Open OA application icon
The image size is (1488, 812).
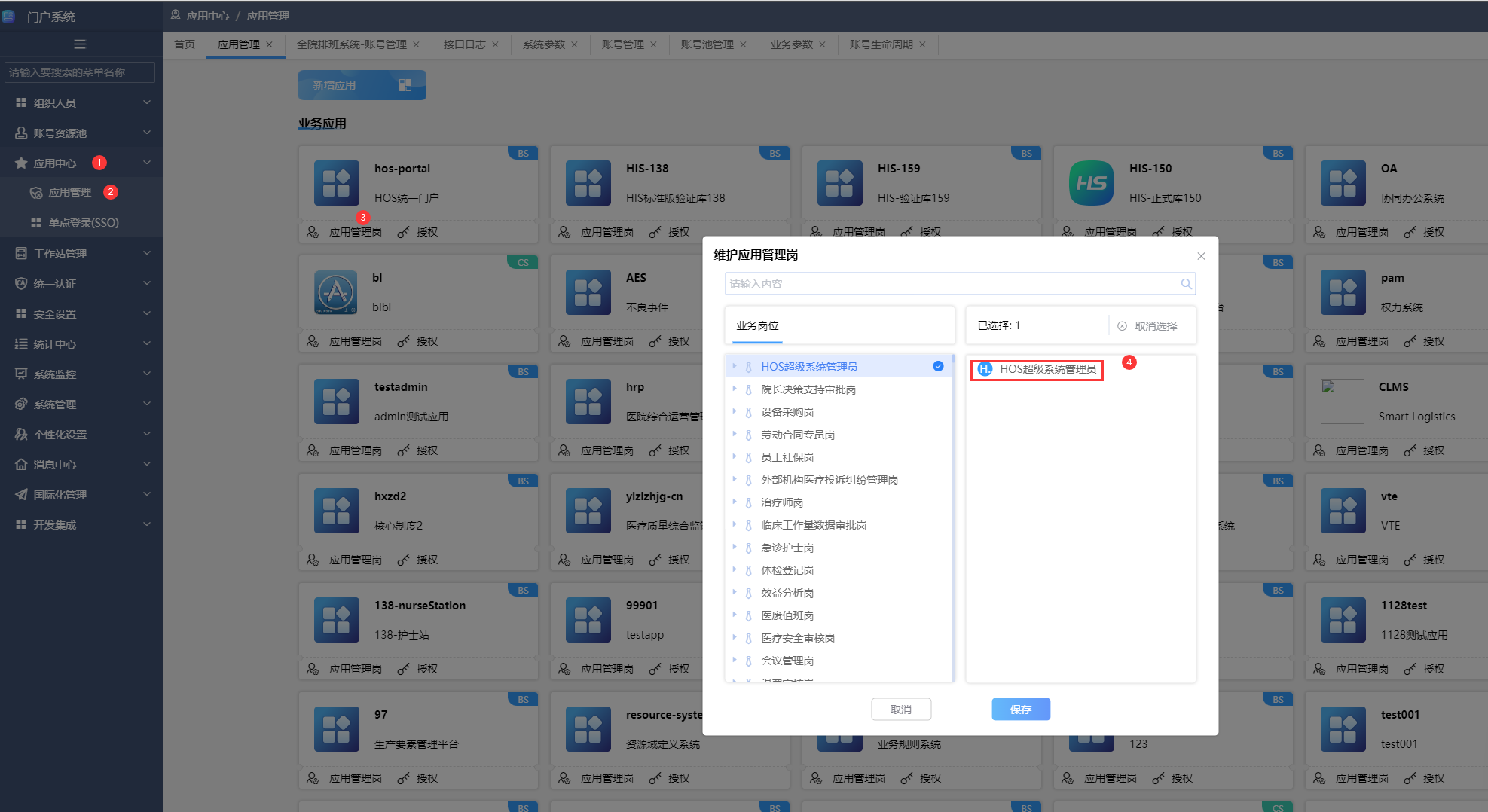click(1343, 183)
